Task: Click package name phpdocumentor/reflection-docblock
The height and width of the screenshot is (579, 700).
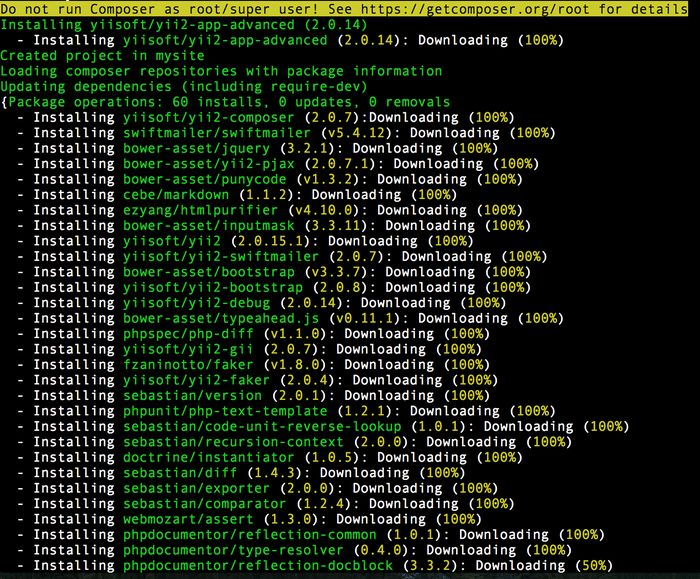Action: tap(258, 566)
